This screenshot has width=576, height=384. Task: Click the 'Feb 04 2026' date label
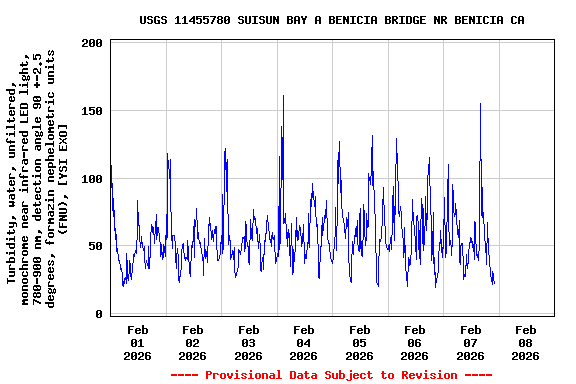[303, 343]
